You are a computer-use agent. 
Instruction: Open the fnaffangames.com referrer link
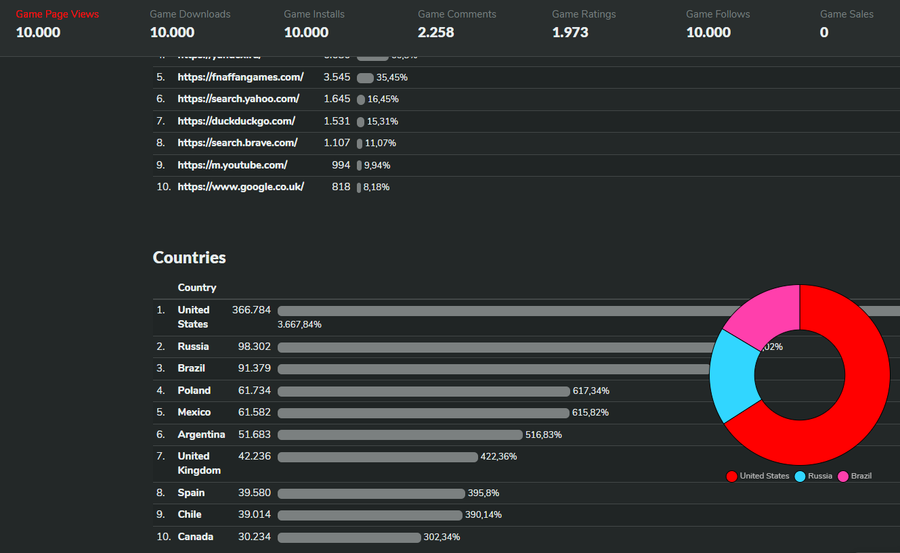pyautogui.click(x=240, y=77)
